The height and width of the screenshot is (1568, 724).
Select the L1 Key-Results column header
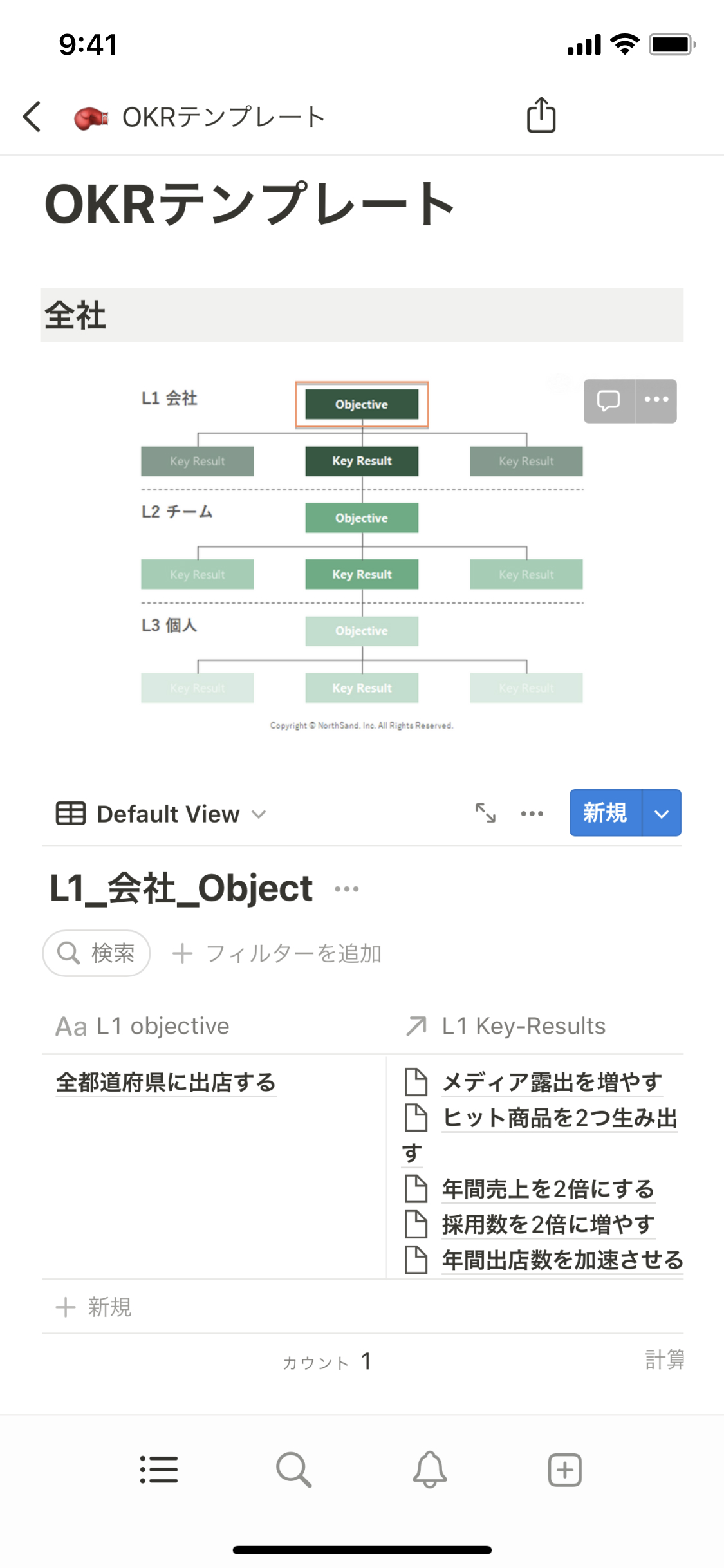pos(523,1026)
